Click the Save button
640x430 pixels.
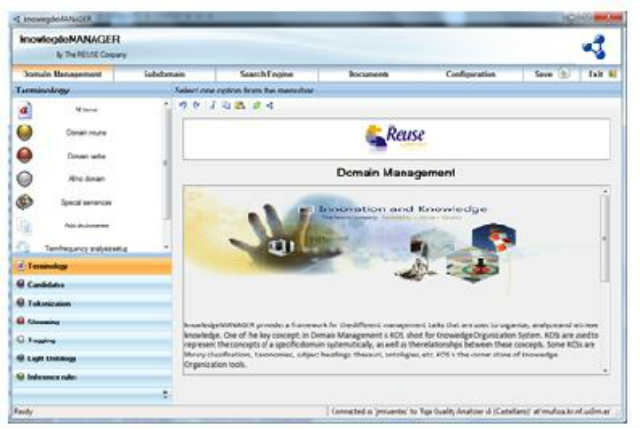tap(551, 74)
